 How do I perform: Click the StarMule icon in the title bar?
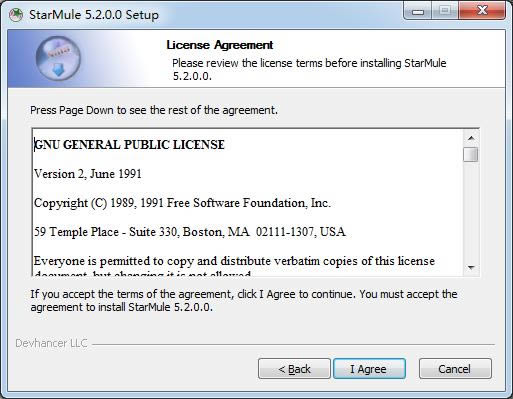click(x=16, y=15)
